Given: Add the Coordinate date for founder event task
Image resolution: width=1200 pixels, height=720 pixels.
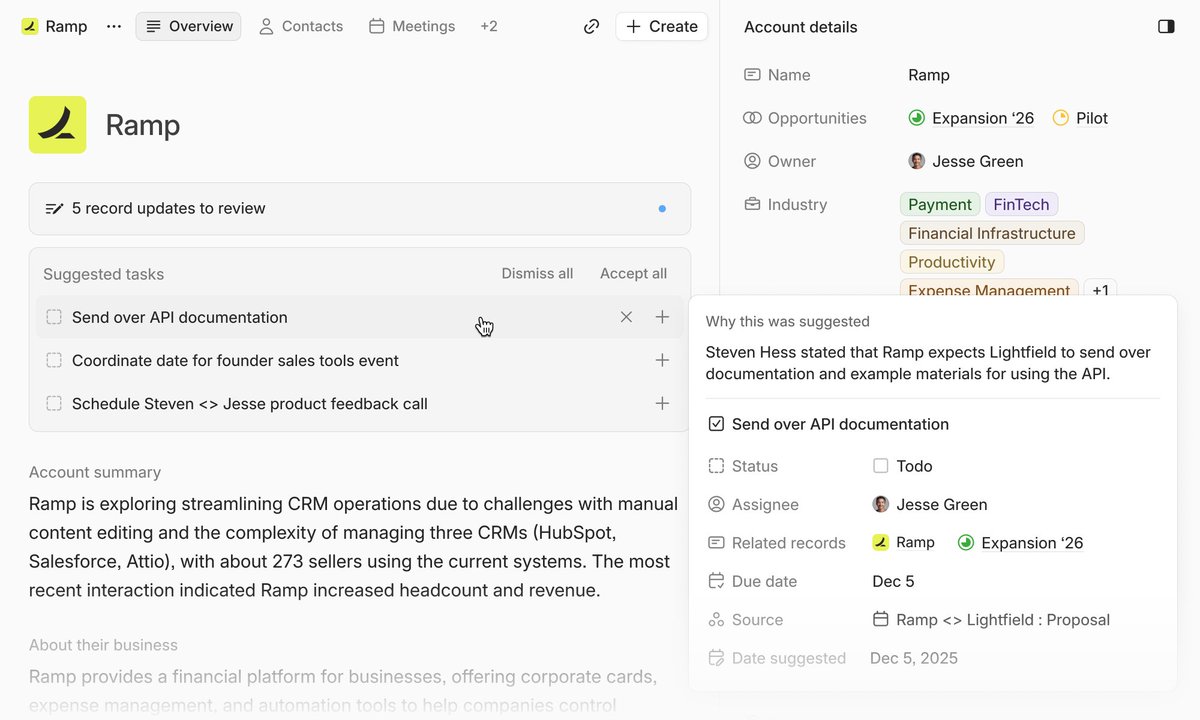Looking at the screenshot, I should coord(662,360).
